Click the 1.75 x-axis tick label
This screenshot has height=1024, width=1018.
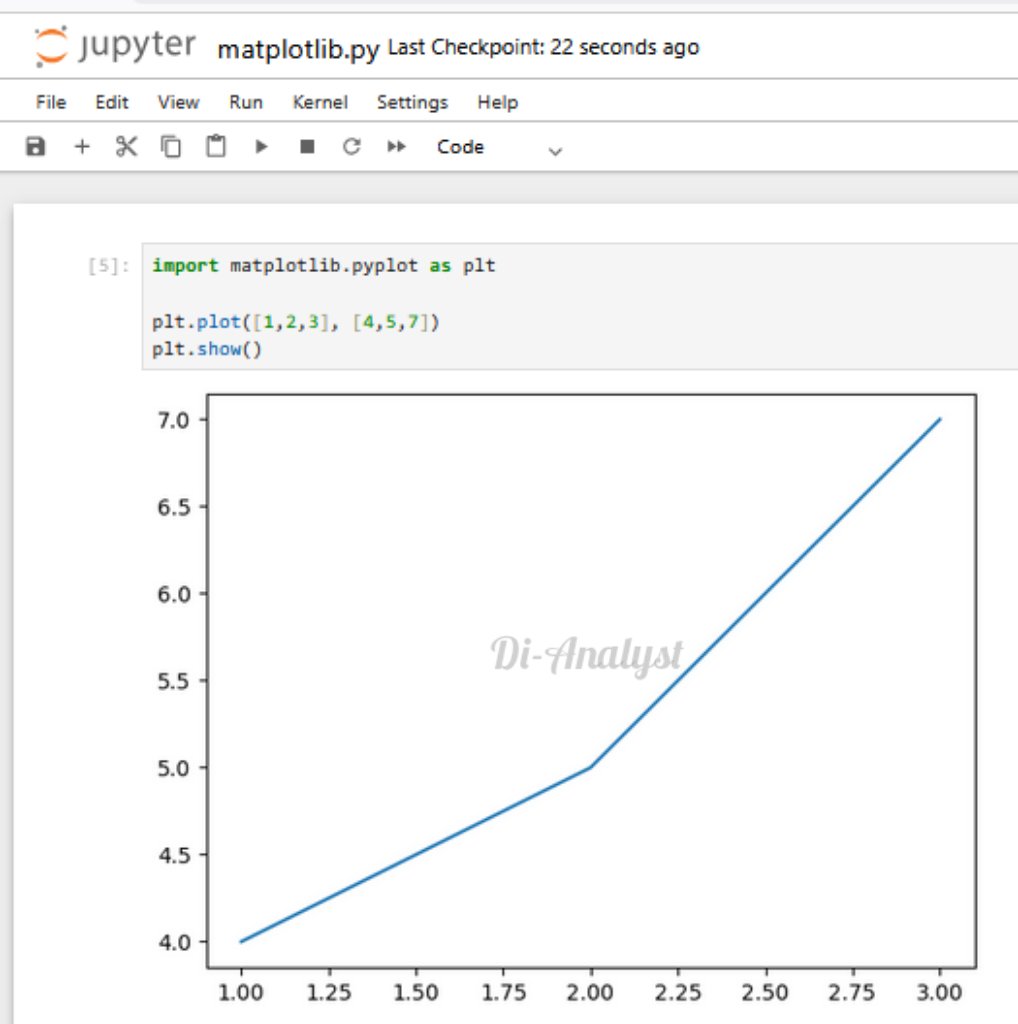pyautogui.click(x=503, y=993)
